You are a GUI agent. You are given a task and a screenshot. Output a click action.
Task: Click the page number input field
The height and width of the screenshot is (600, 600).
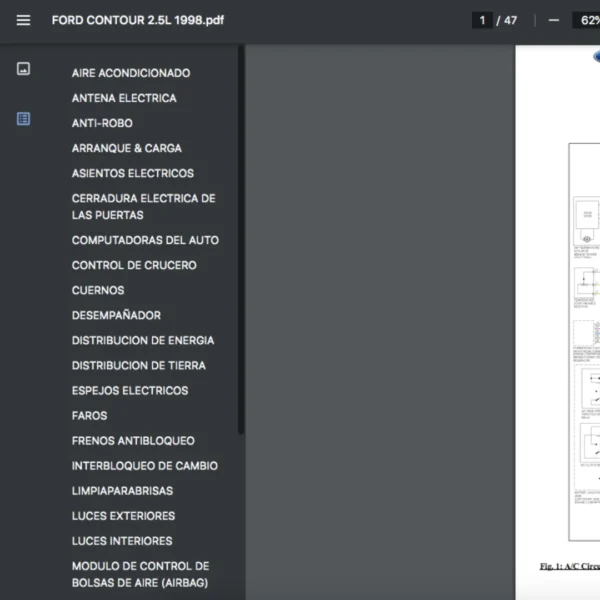(x=482, y=20)
